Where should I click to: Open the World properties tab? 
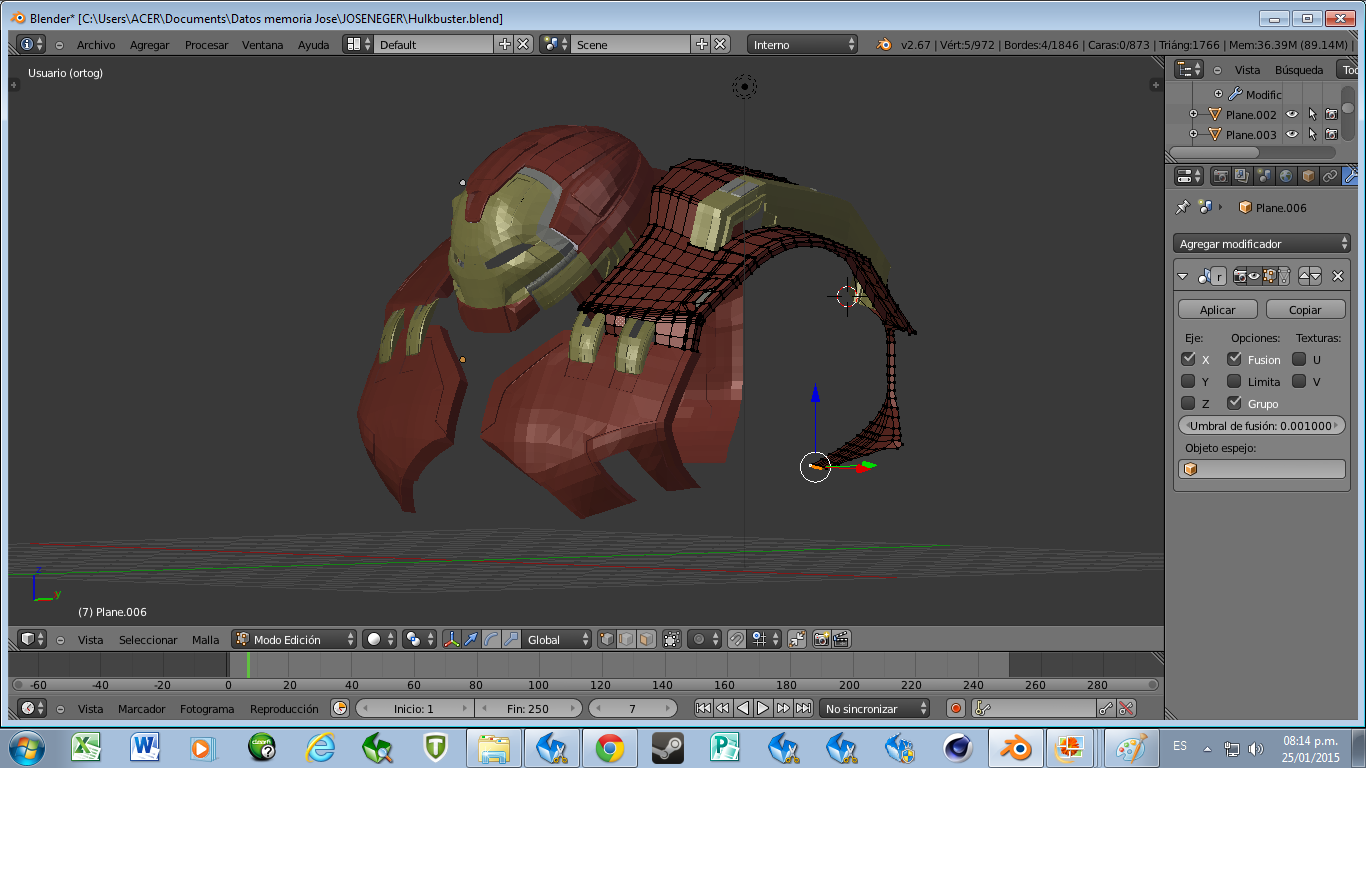click(1286, 176)
